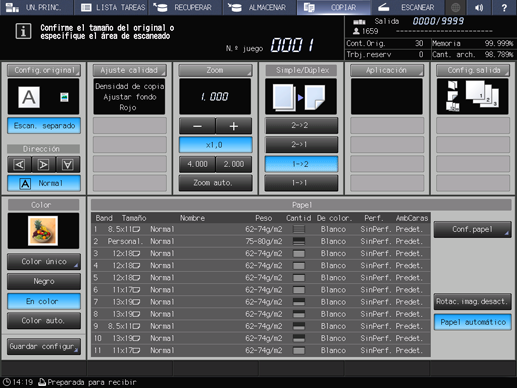Select Color auto. mode
517x388 pixels.
pos(44,321)
